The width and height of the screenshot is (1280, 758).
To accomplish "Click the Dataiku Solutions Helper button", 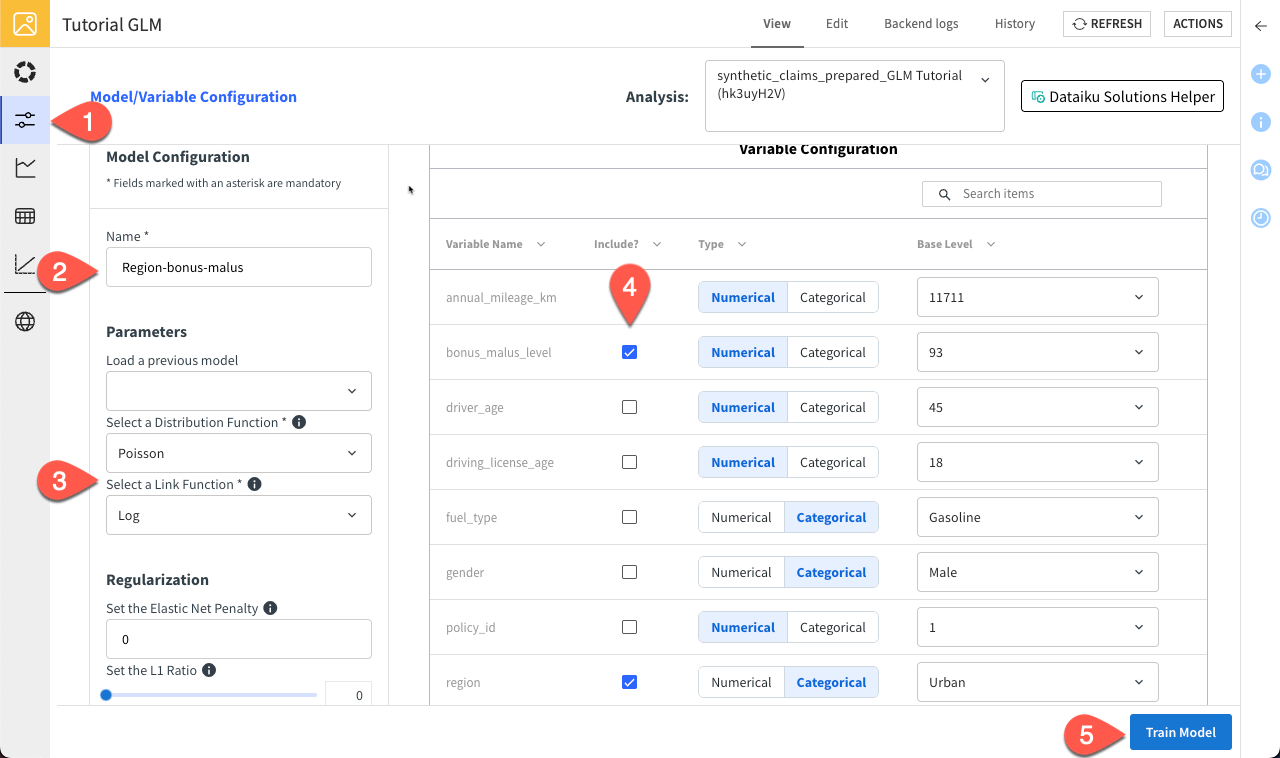I will tap(1122, 97).
